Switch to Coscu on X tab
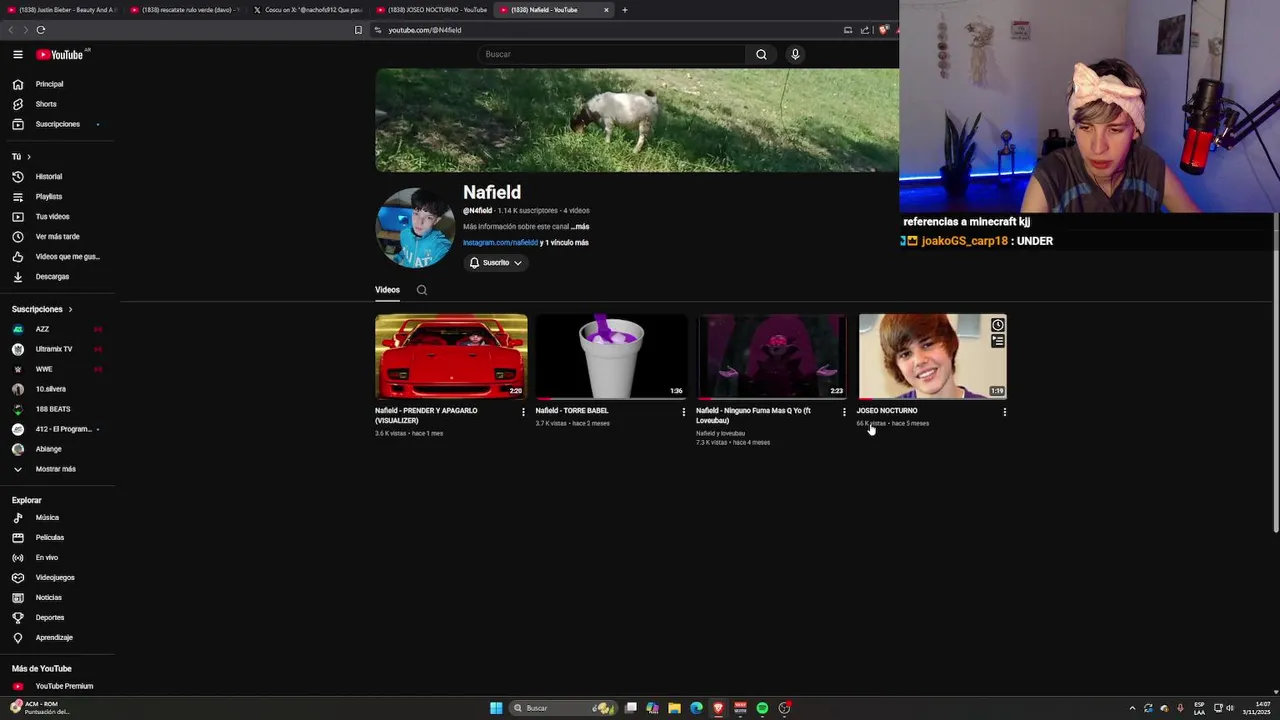This screenshot has width=1280, height=720. click(x=308, y=10)
